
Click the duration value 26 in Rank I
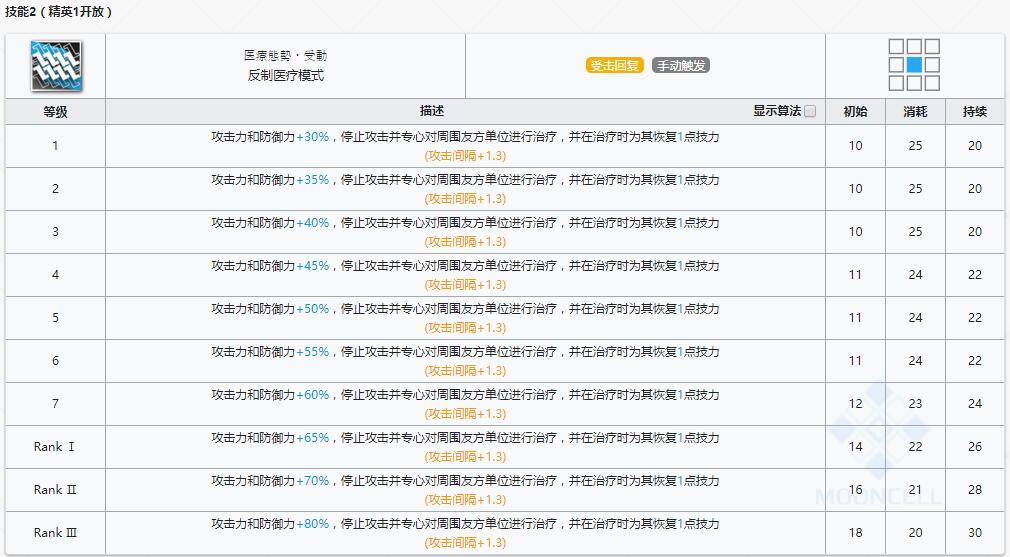point(975,447)
